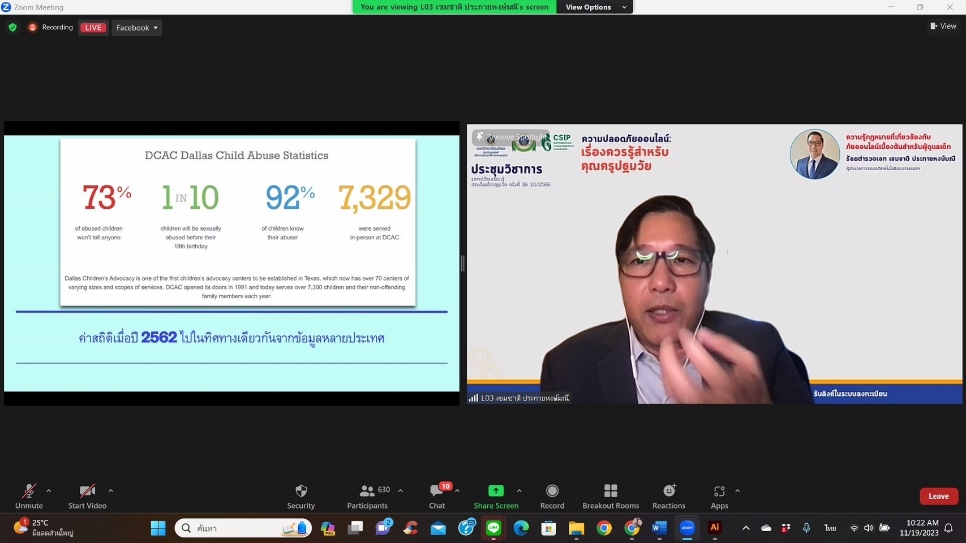Expand the arrow next to Participants
This screenshot has height=543, width=966.
click(400, 491)
